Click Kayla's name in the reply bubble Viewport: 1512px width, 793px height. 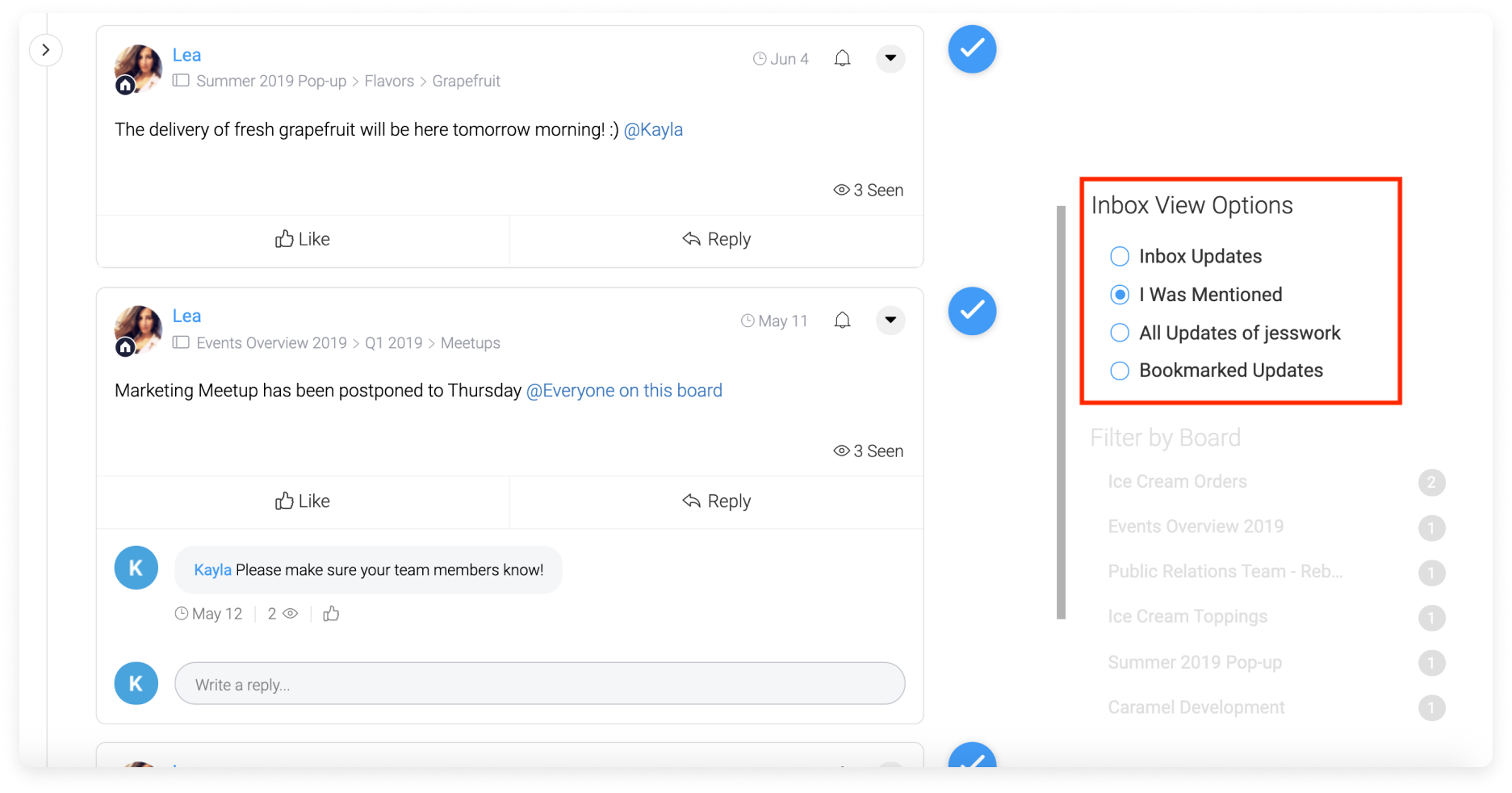pos(212,570)
